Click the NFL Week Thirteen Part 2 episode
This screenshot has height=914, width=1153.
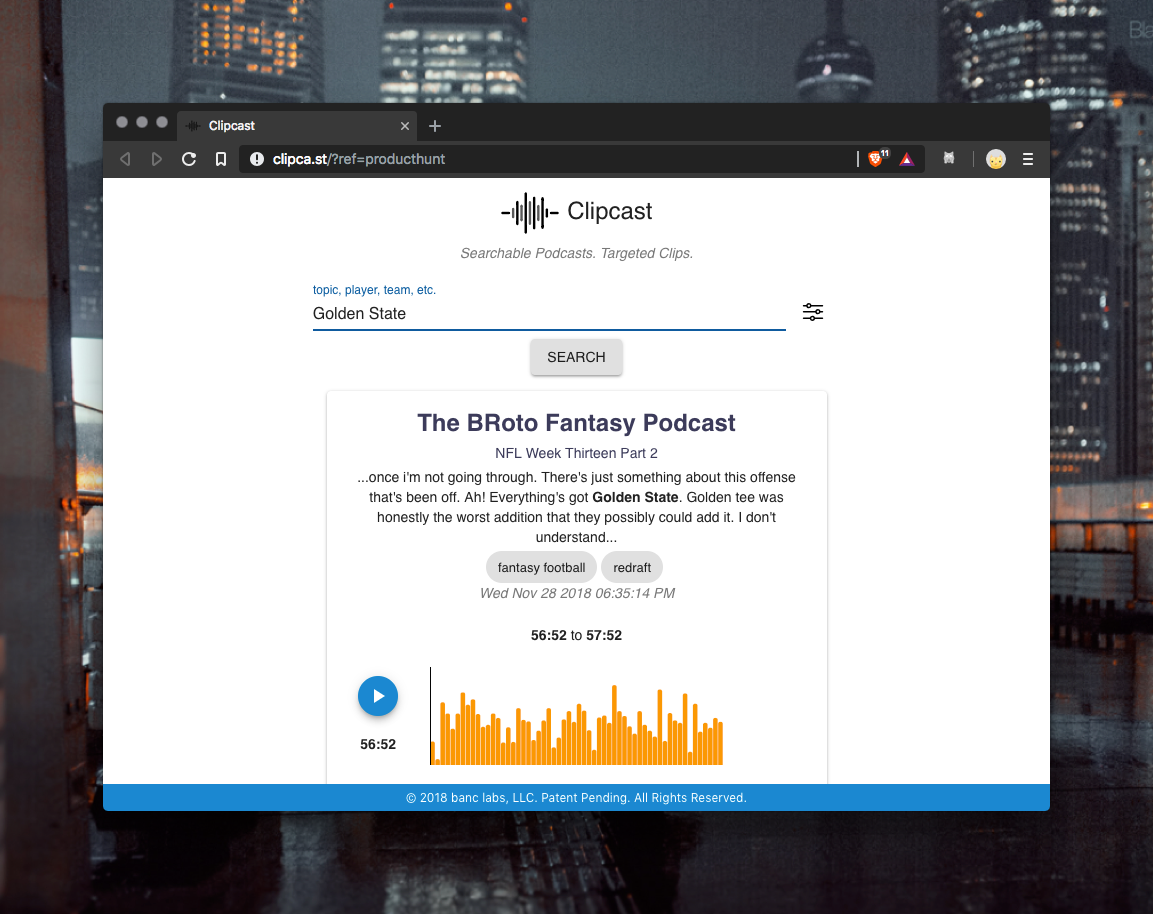[576, 453]
